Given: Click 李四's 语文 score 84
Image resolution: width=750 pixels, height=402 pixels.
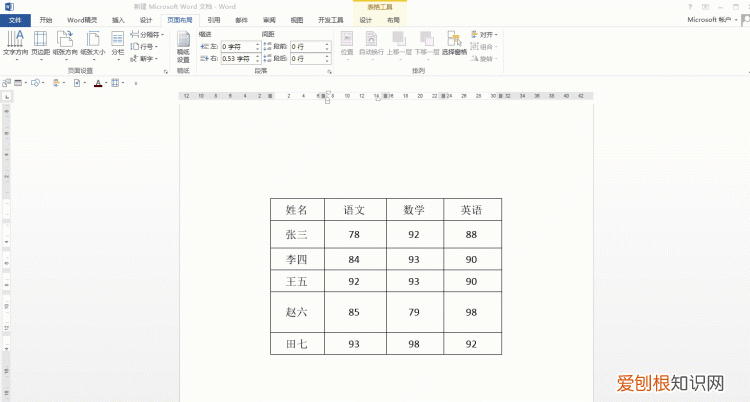Looking at the screenshot, I should click(354, 259).
